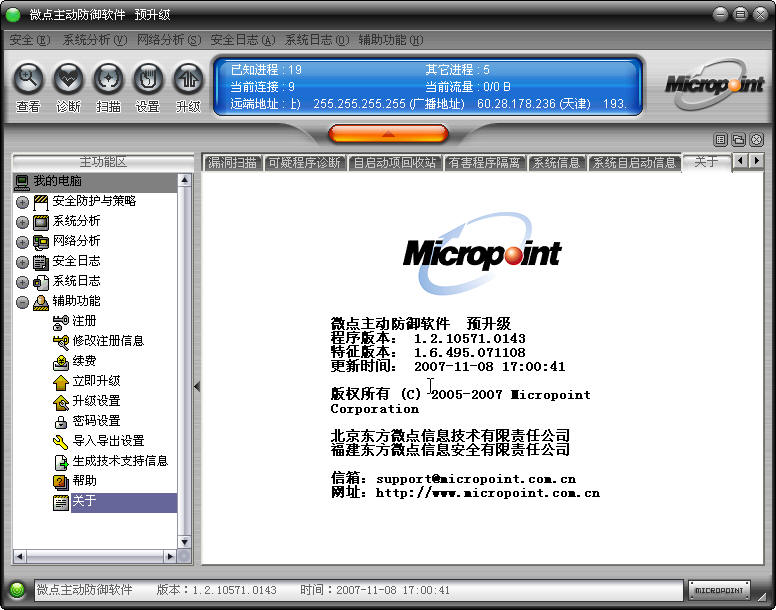
Task: Switch to the 系统信息 tab
Action: click(556, 162)
